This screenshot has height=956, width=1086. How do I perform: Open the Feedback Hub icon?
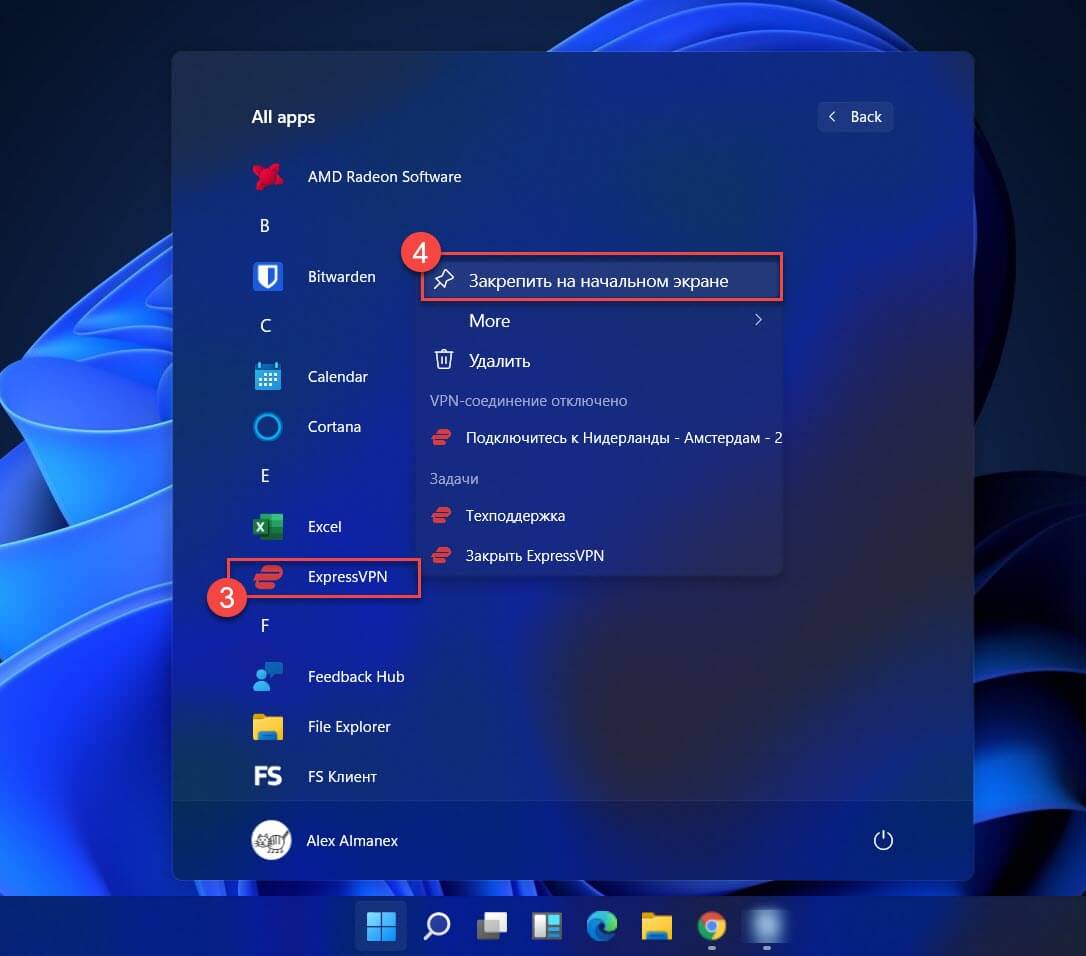pos(267,677)
